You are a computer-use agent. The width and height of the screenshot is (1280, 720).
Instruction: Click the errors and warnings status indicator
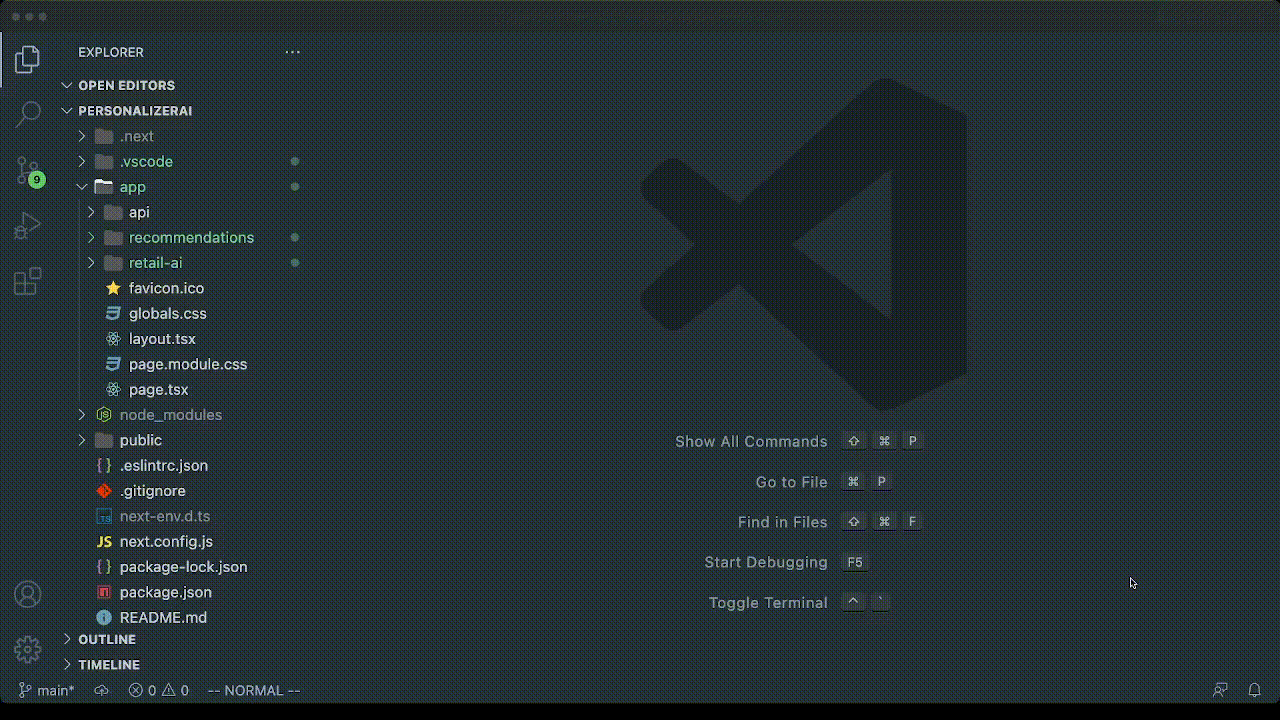tap(158, 690)
